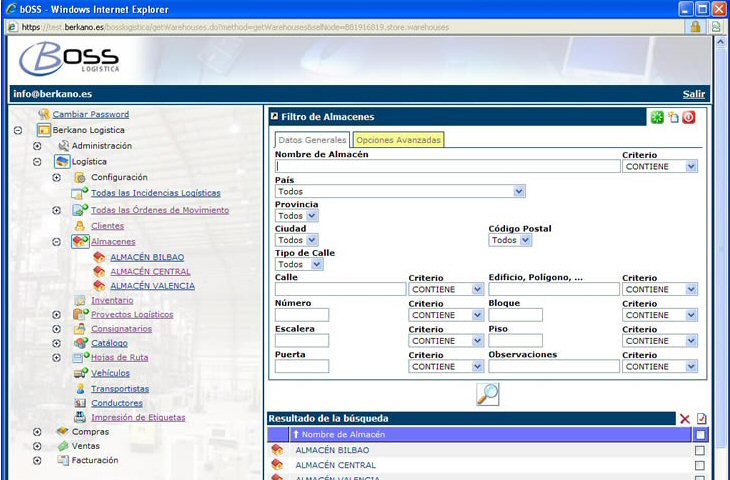730x480 pixels.
Task: Open the Cambiar Password link
Action: [x=90, y=115]
